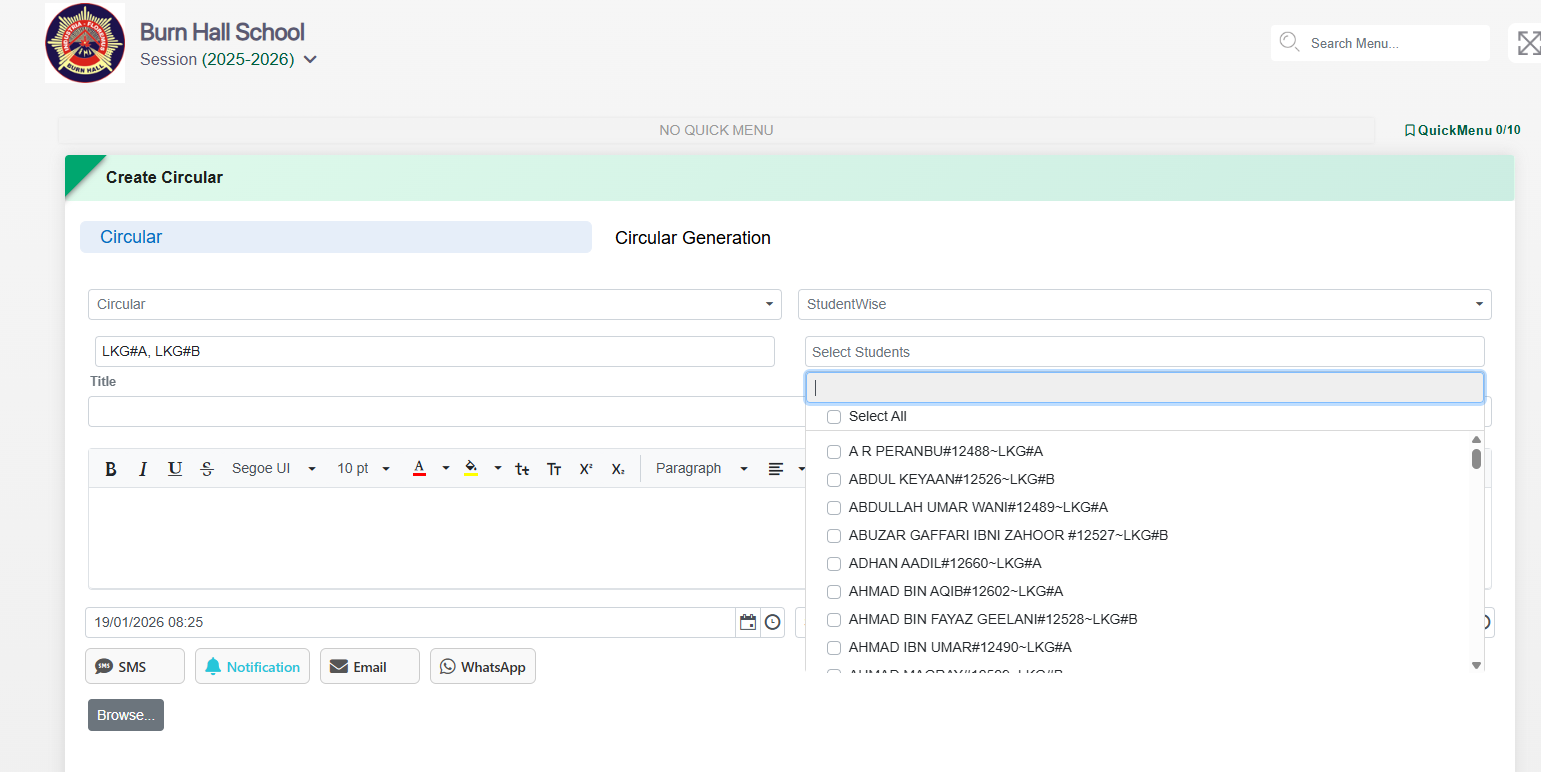Apply strikethrough formatting

coord(207,469)
